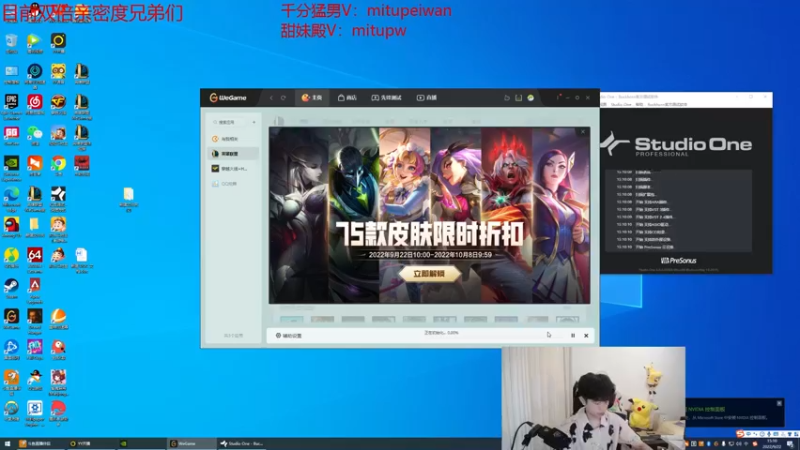800x450 pixels.
Task: Click the PreSonus logo on Studio One splash
Action: coord(678,260)
